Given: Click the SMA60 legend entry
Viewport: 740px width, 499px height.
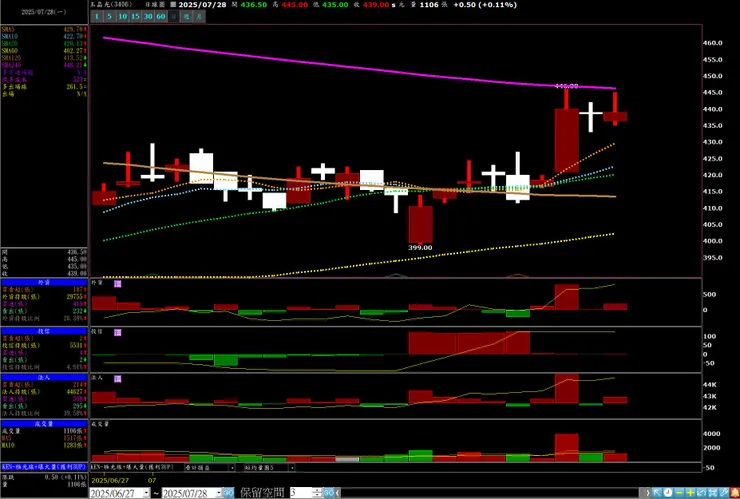Looking at the screenshot, I should pos(44,51).
